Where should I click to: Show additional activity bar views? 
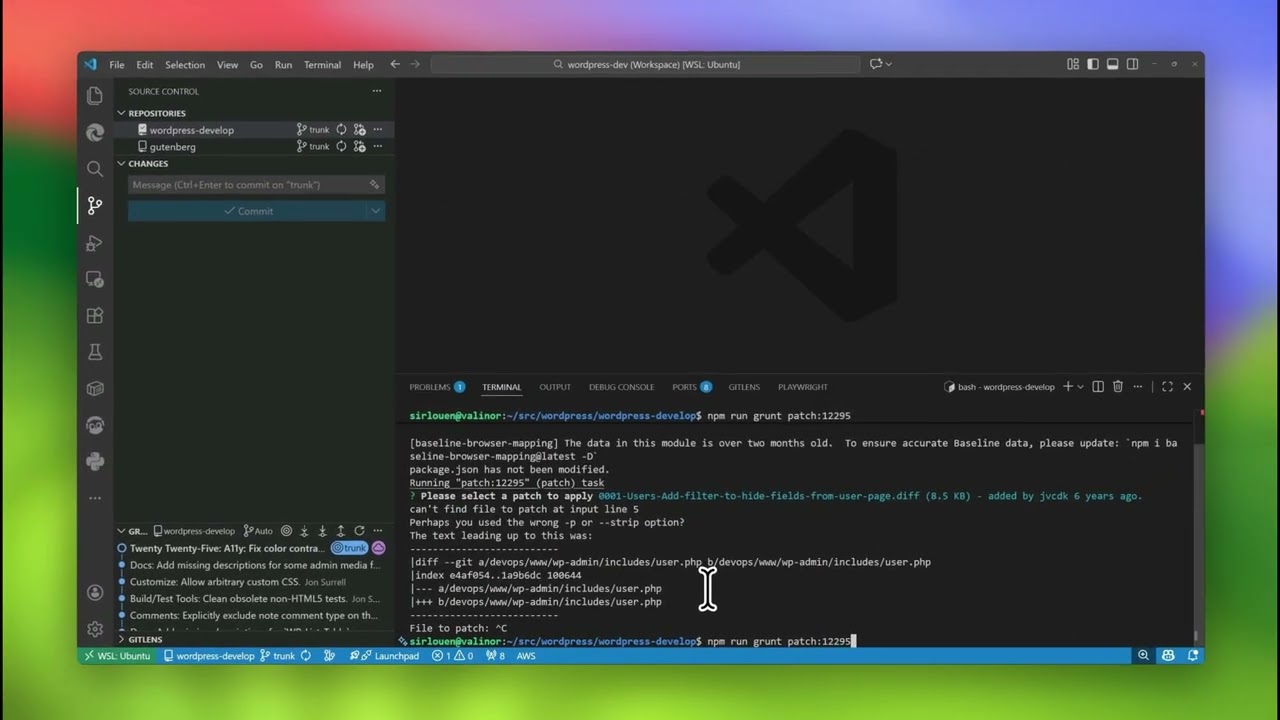click(x=95, y=497)
